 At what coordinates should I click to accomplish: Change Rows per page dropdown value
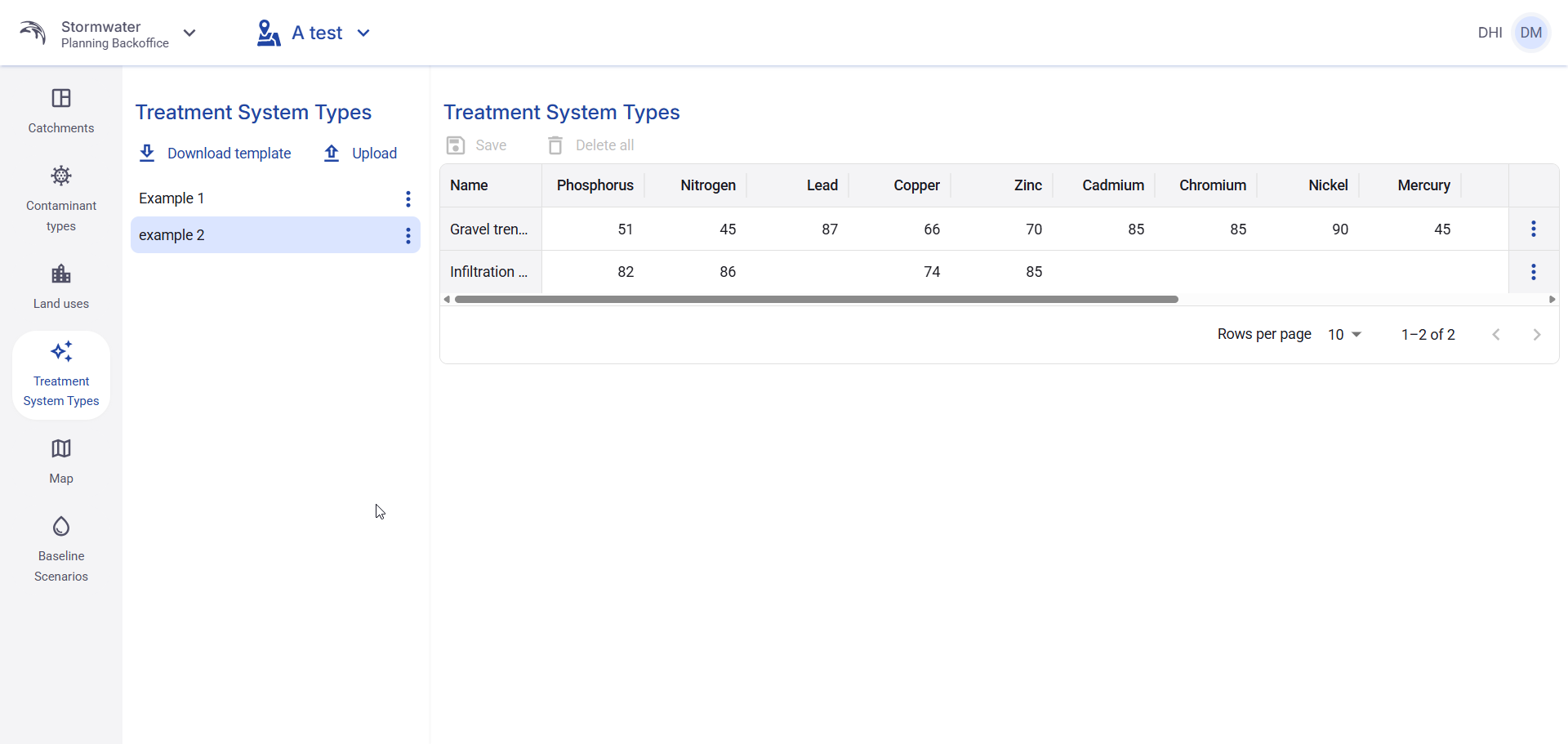click(x=1344, y=335)
